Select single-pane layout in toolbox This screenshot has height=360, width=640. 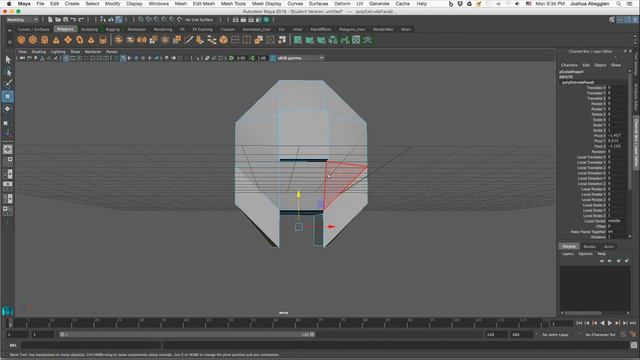pyautogui.click(x=8, y=149)
